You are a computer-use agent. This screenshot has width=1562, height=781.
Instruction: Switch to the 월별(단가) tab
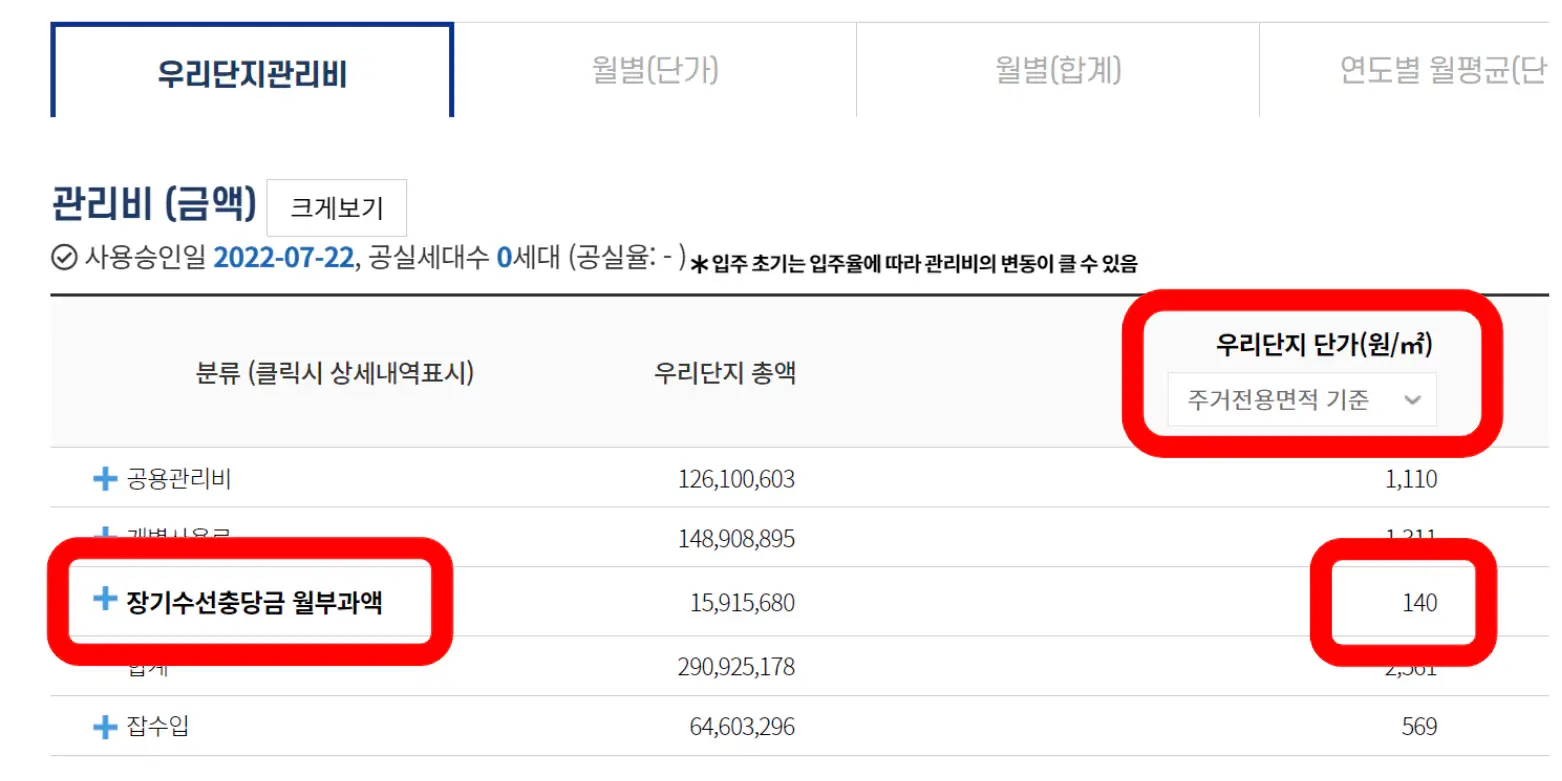point(654,66)
